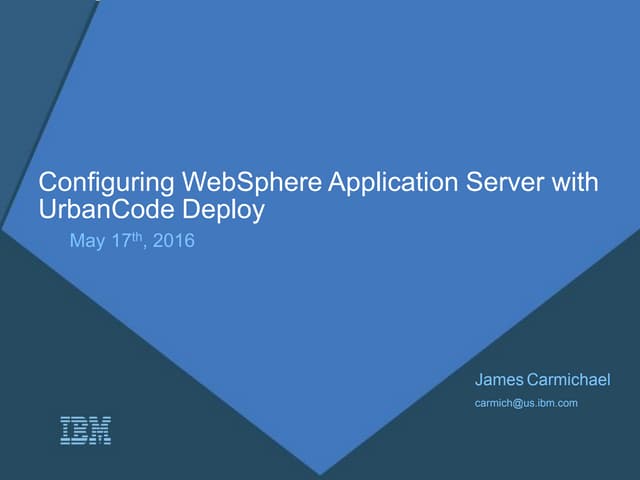Click the bottom tip of the blue pentagon

322,470
